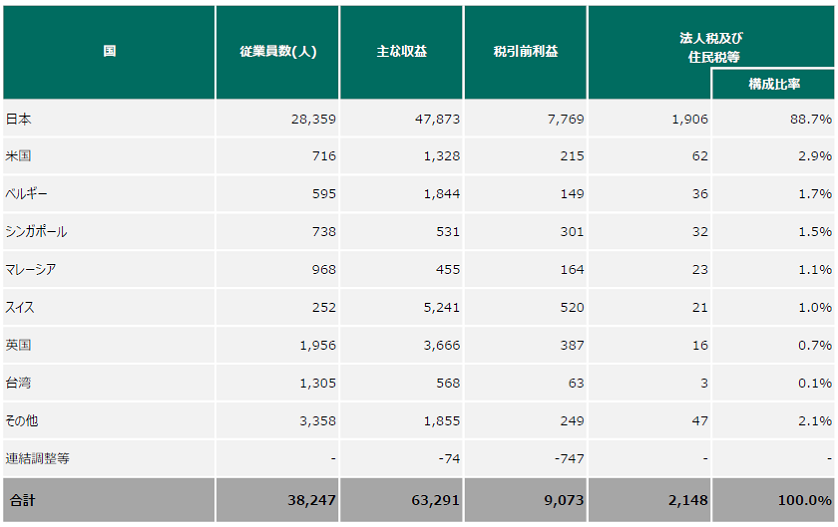838x527 pixels.
Task: Select the 米国 row label
Action: pos(19,156)
